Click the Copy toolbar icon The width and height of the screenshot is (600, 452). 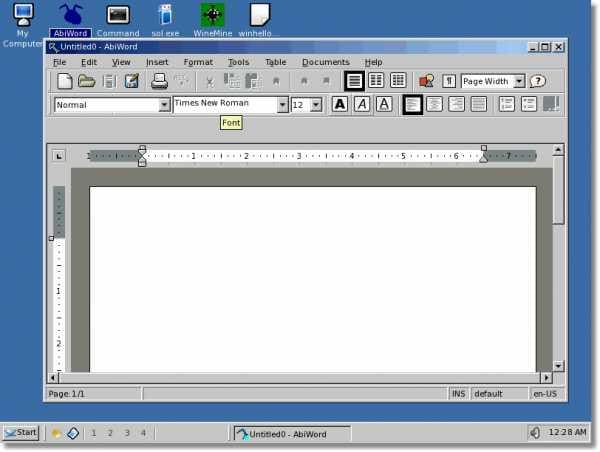pyautogui.click(x=232, y=81)
